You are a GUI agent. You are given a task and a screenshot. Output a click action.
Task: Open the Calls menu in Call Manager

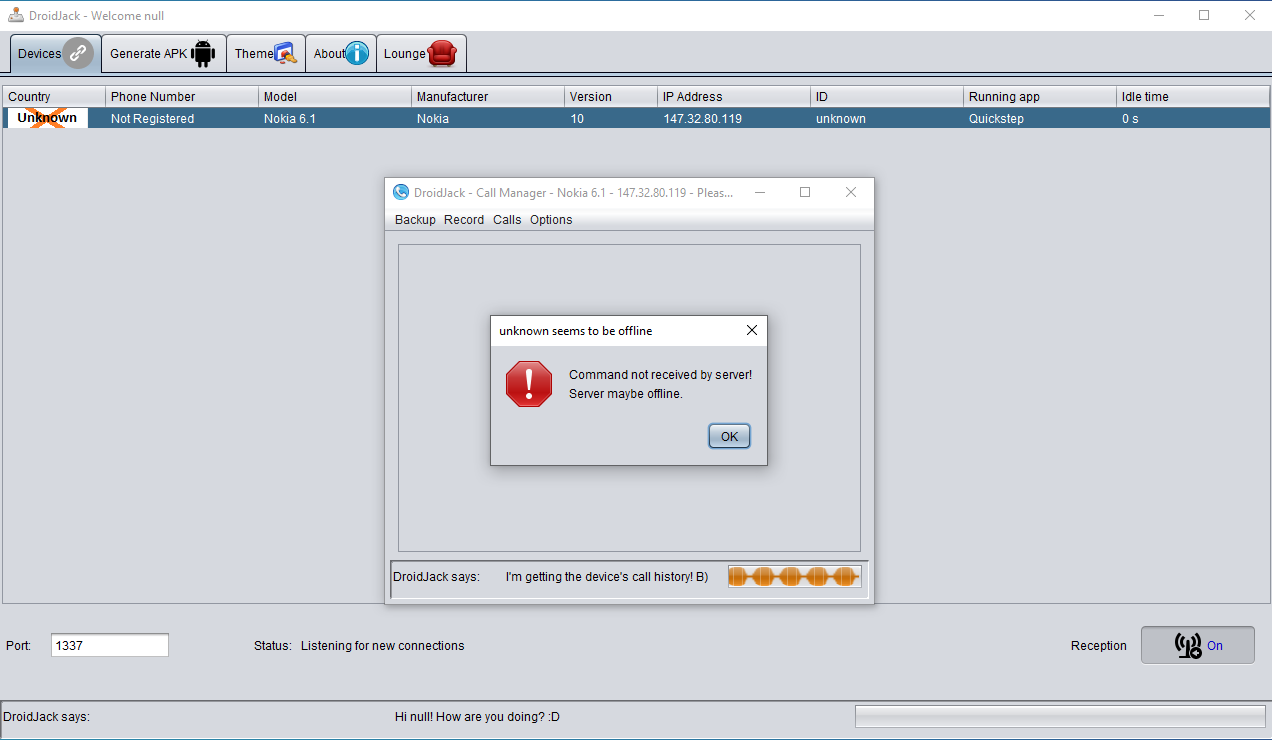[x=507, y=220]
